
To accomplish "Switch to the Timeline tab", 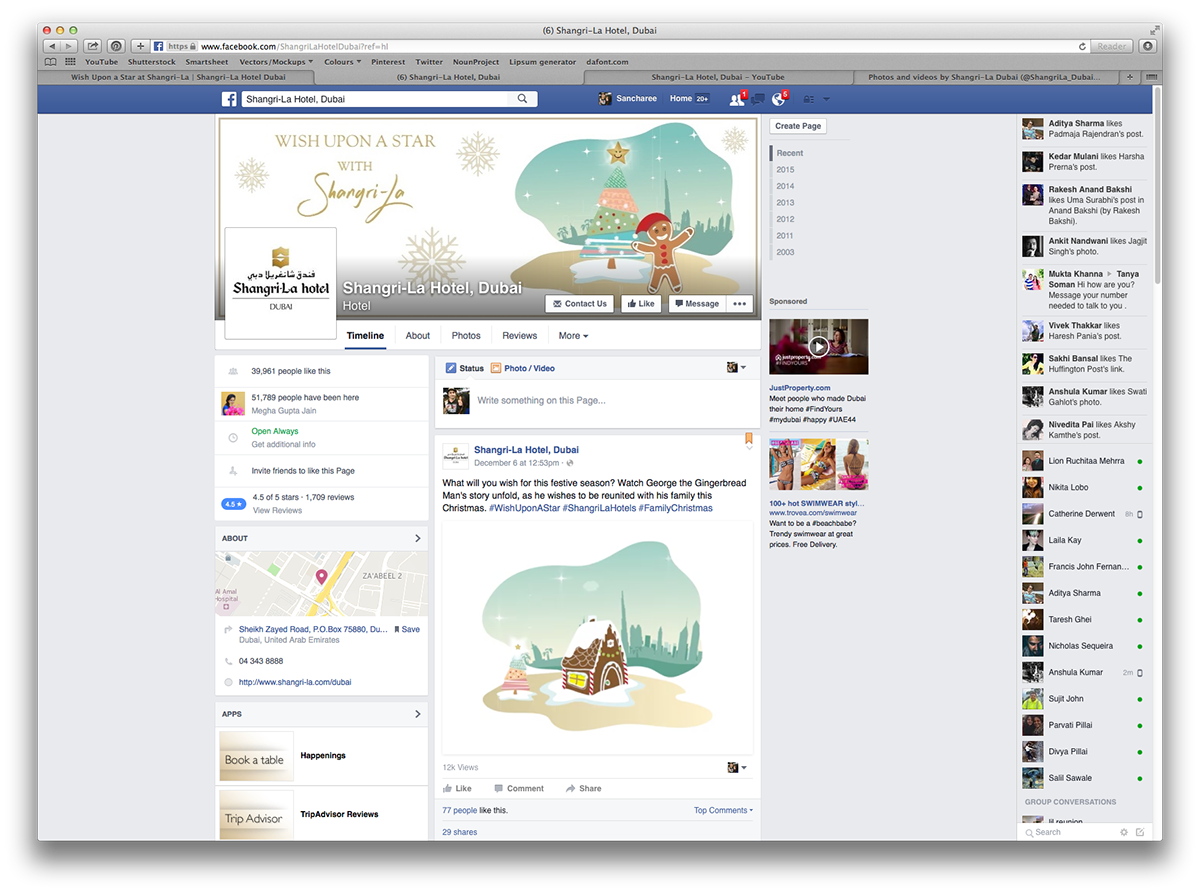I will click(x=365, y=336).
